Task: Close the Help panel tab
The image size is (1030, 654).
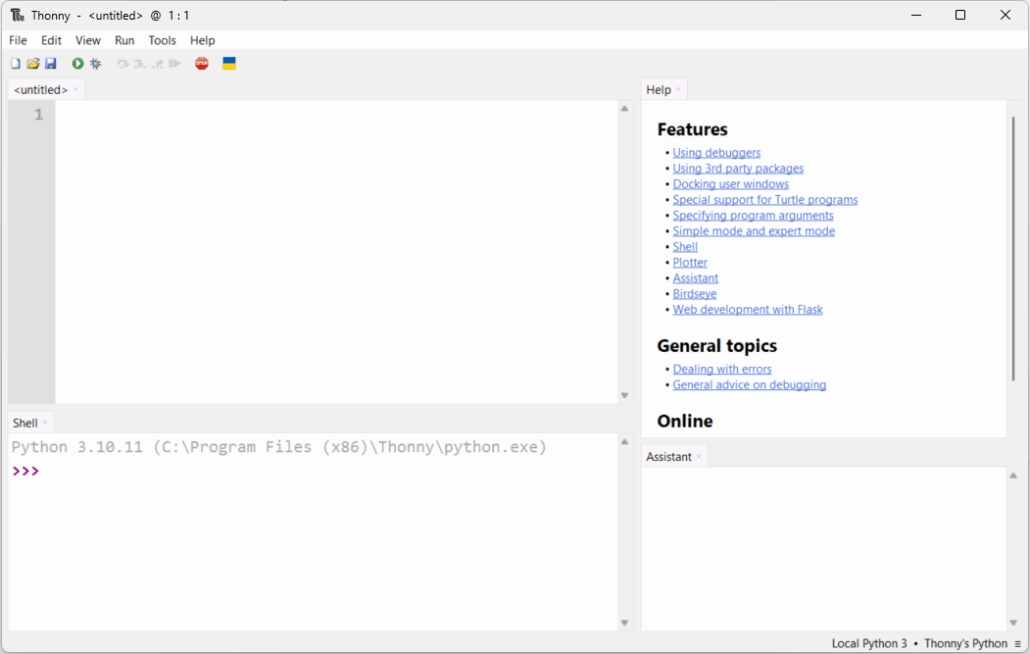Action: [x=679, y=89]
